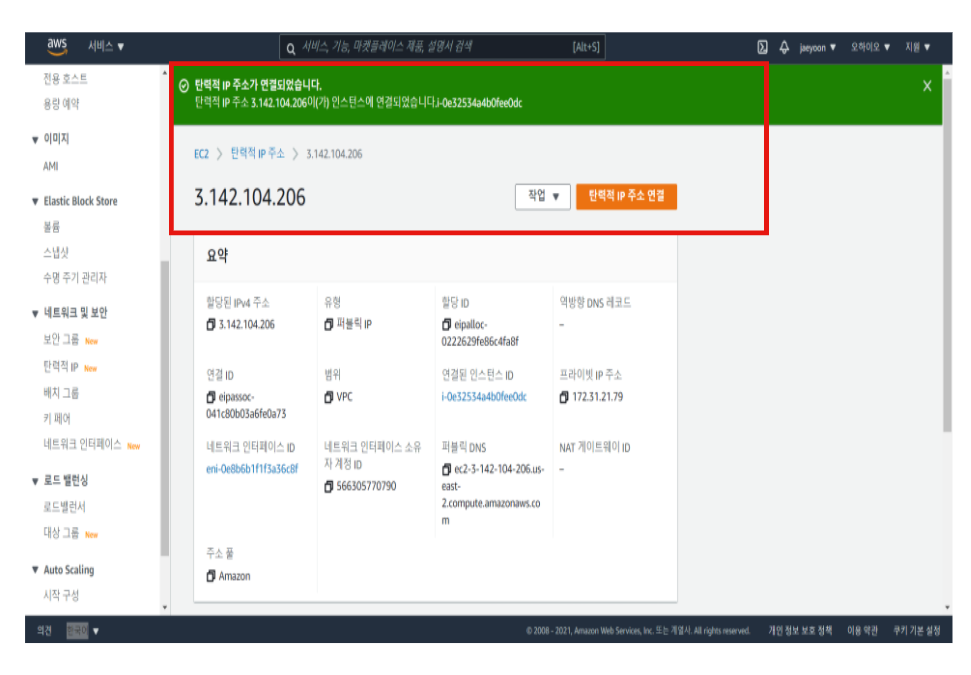Open 로드밸런서 in sidebar
Image resolution: width=971 pixels, height=675 pixels.
[x=64, y=507]
